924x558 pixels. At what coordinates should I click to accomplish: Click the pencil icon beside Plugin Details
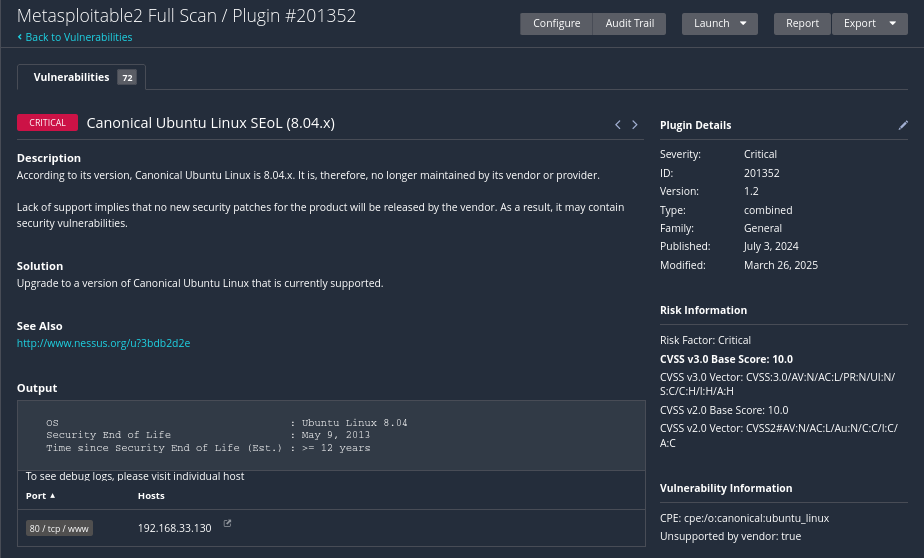[903, 125]
